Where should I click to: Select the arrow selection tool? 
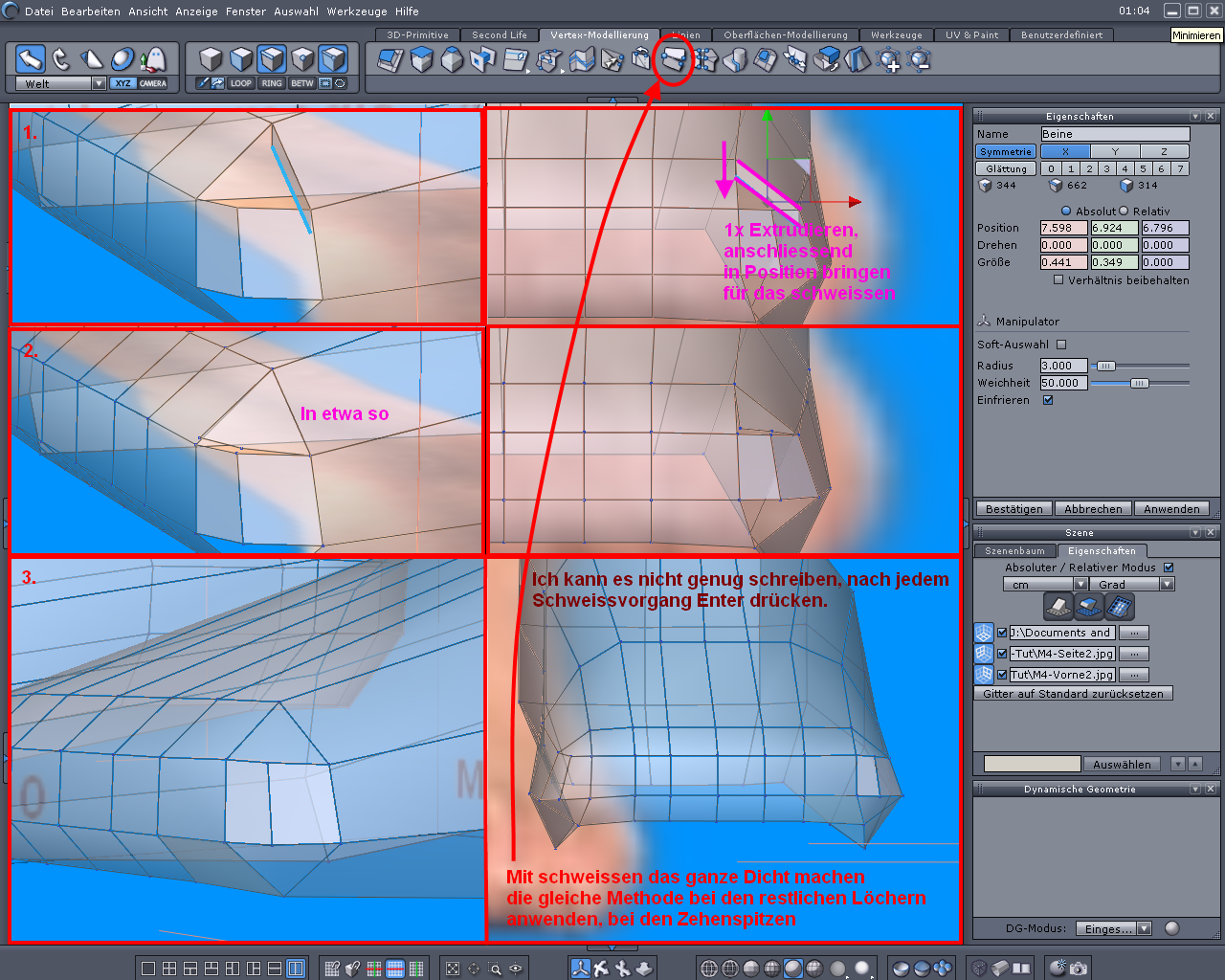[31, 59]
